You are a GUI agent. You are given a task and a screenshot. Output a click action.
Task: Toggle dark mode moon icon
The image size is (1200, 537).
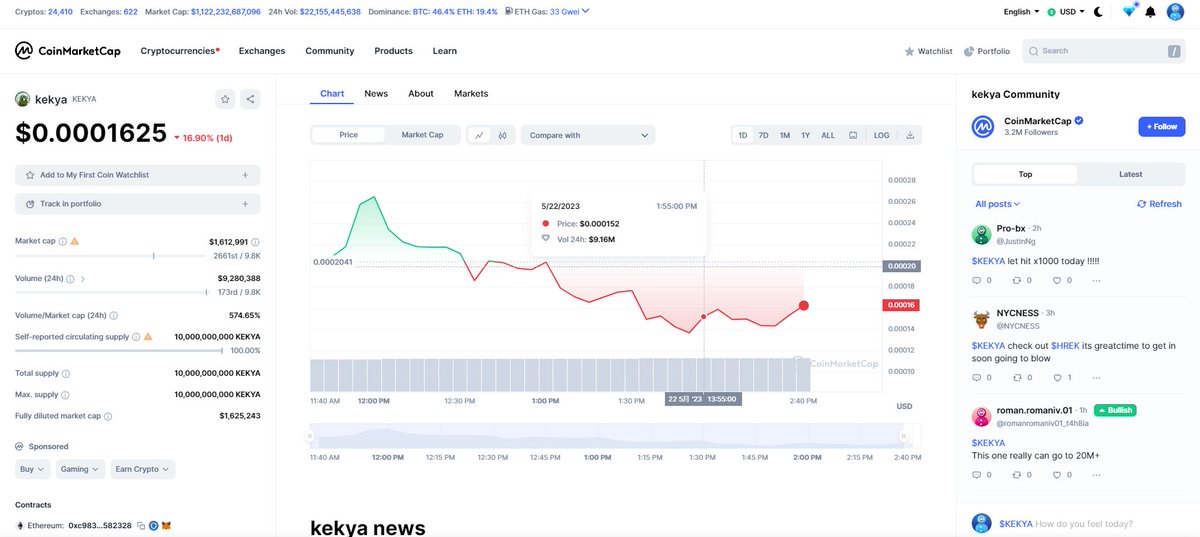[x=1098, y=12]
